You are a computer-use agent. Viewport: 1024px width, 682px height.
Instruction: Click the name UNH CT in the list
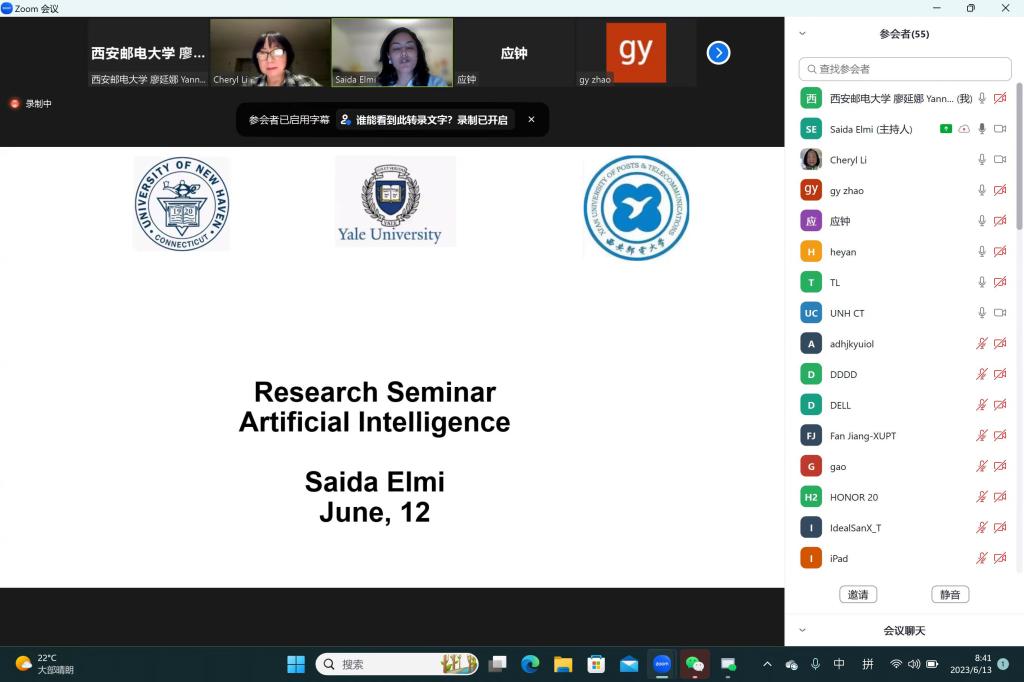point(847,313)
